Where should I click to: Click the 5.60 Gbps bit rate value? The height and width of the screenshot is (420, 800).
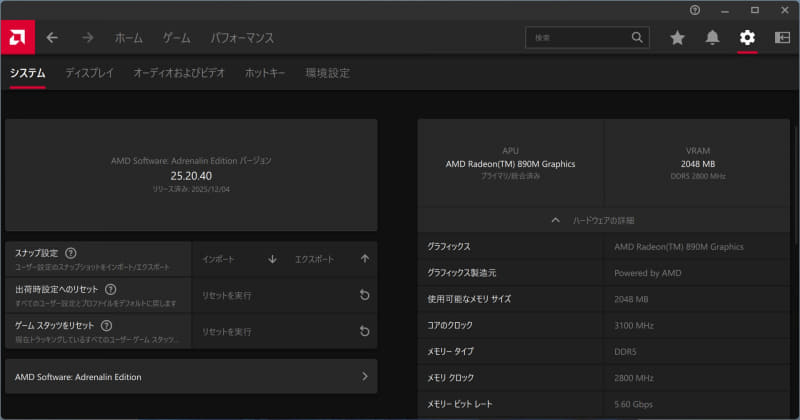coord(633,404)
